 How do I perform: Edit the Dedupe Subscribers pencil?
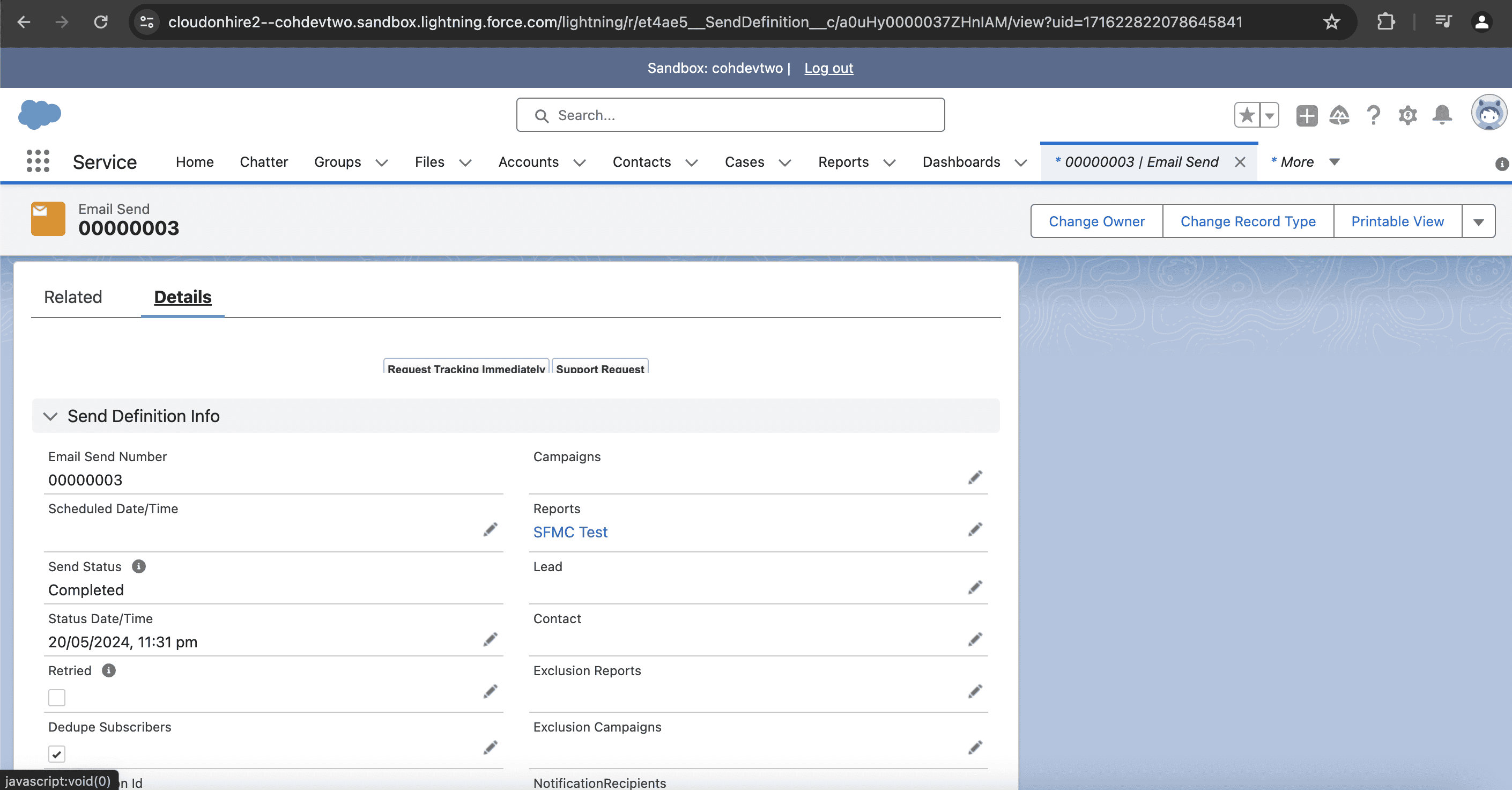click(490, 748)
